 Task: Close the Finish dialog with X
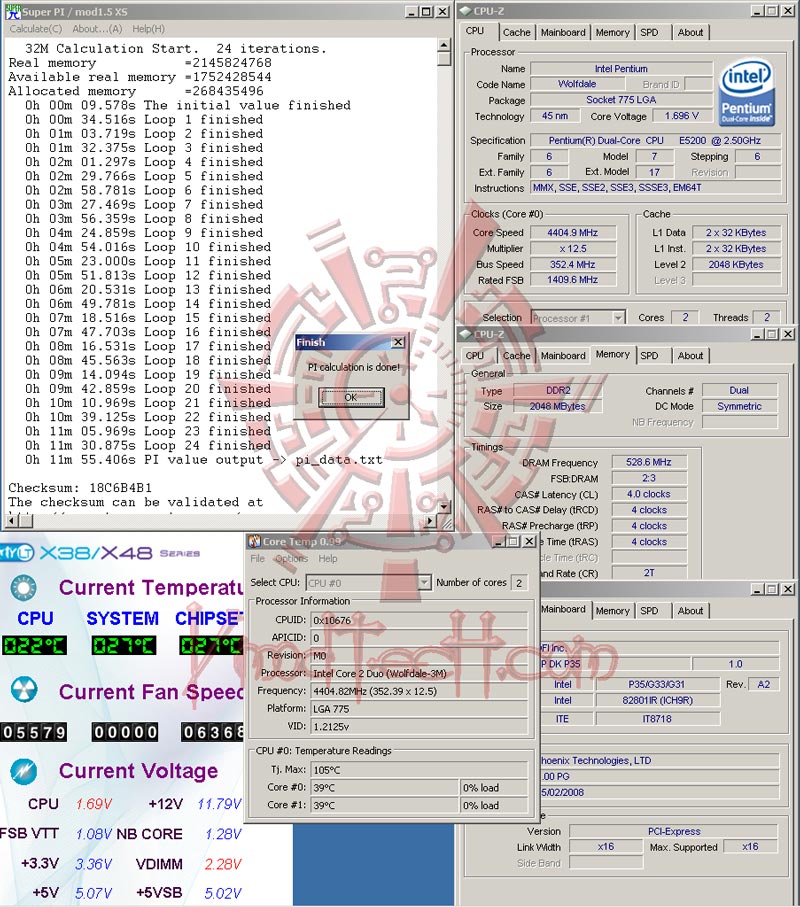(398, 342)
